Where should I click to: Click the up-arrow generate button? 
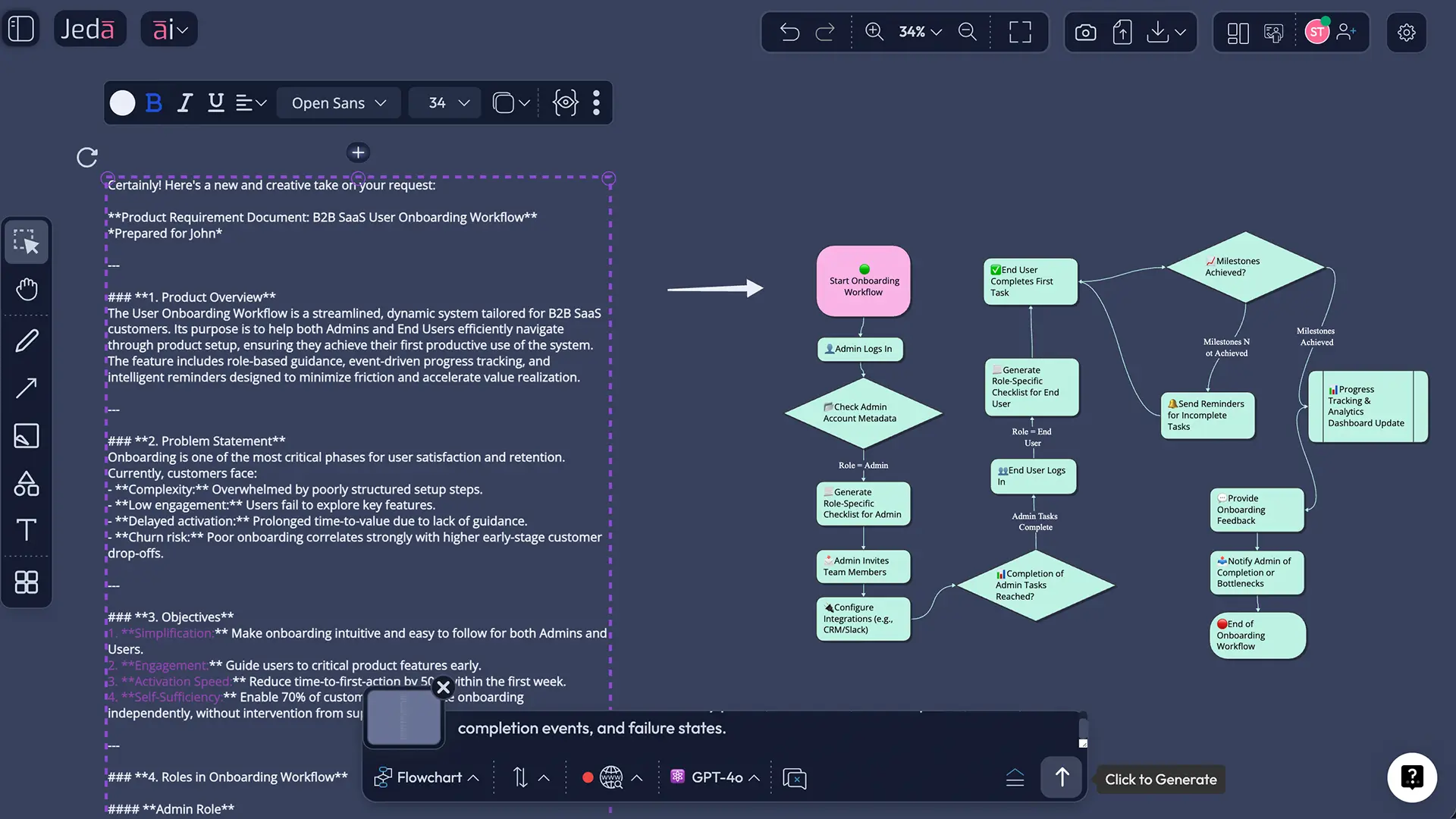pos(1062,777)
